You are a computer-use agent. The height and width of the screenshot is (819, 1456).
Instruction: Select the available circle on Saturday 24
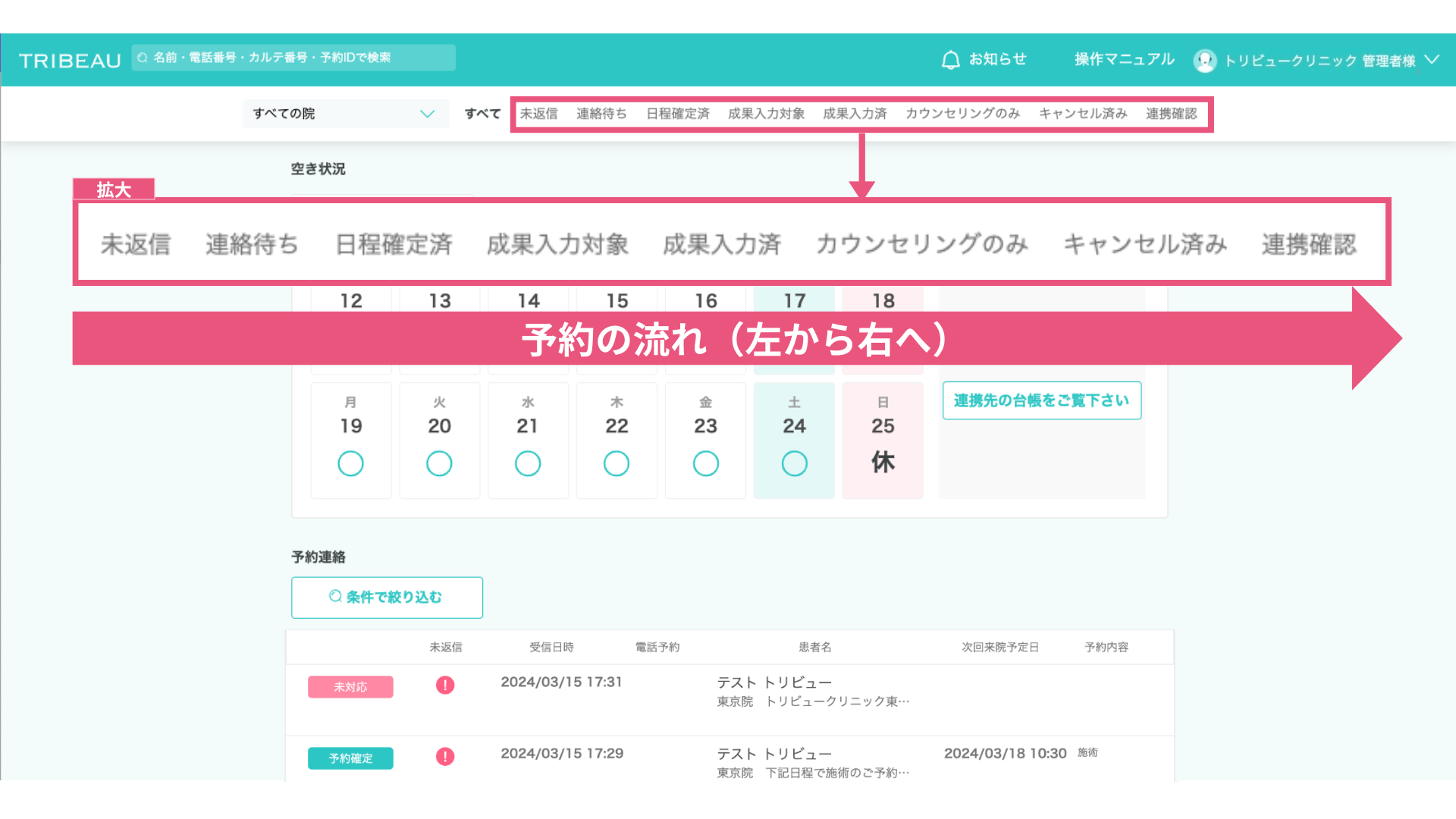(794, 463)
